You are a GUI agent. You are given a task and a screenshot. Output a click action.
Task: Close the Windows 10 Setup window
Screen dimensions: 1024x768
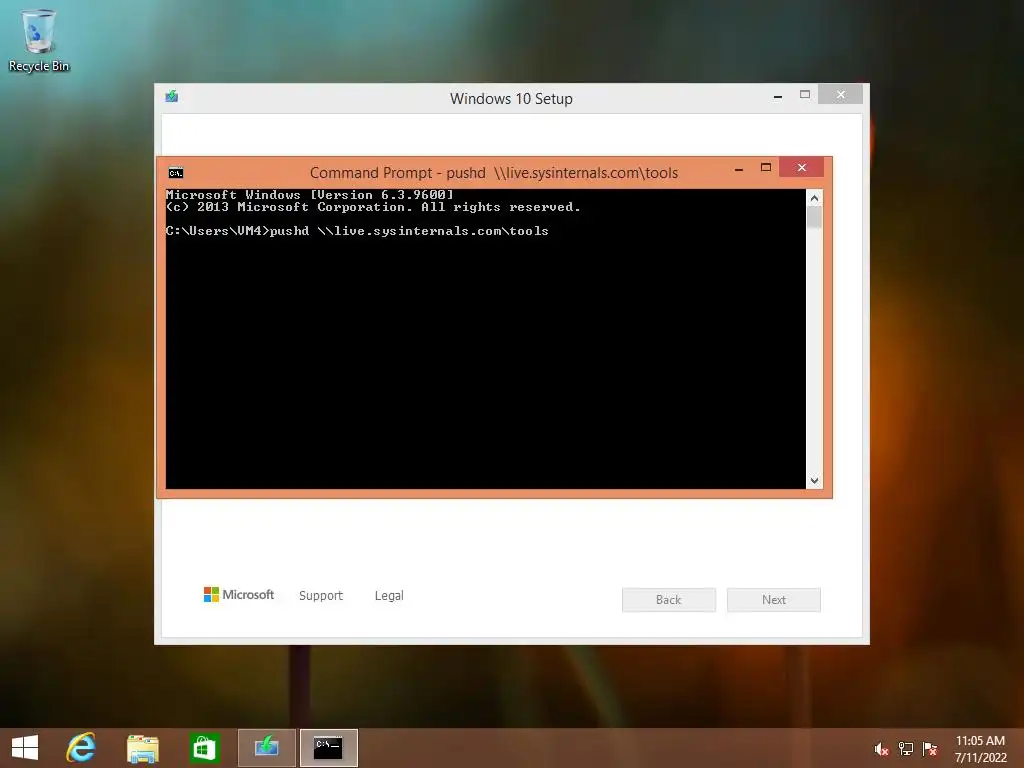pos(840,95)
